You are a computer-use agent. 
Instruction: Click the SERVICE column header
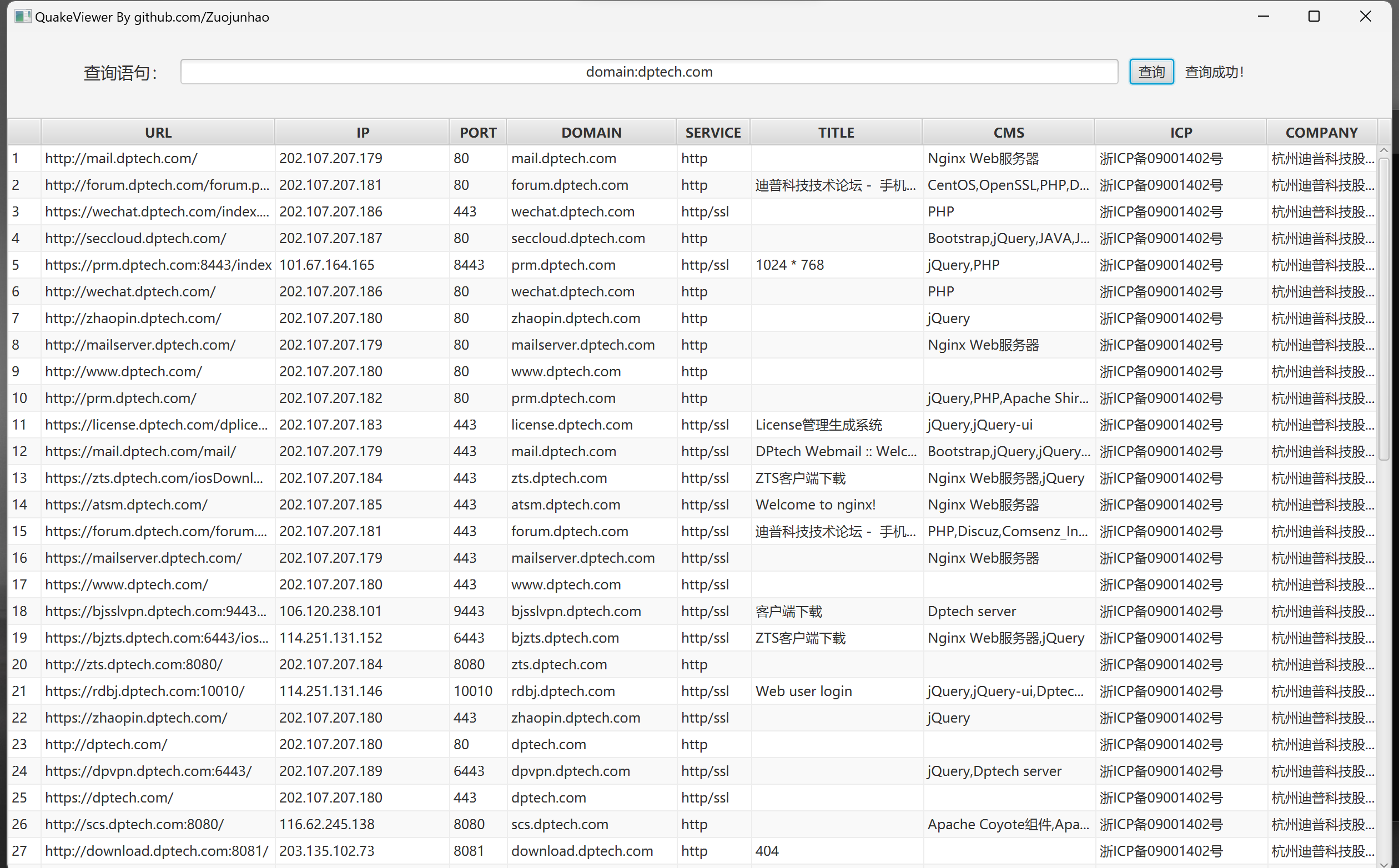click(713, 133)
